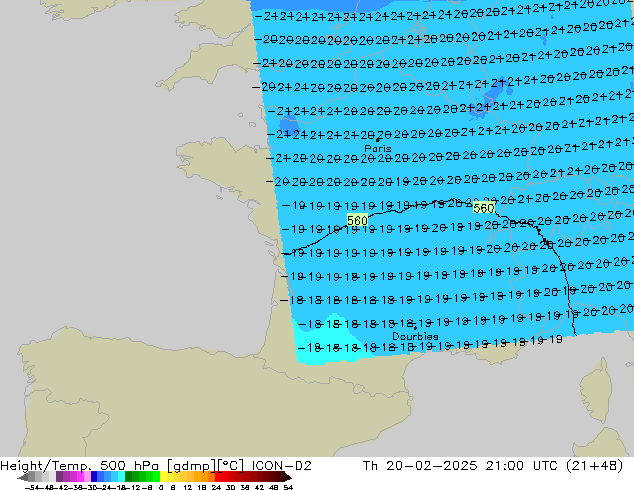Click the Paris location dot
This screenshot has width=634, height=490.
(x=378, y=140)
